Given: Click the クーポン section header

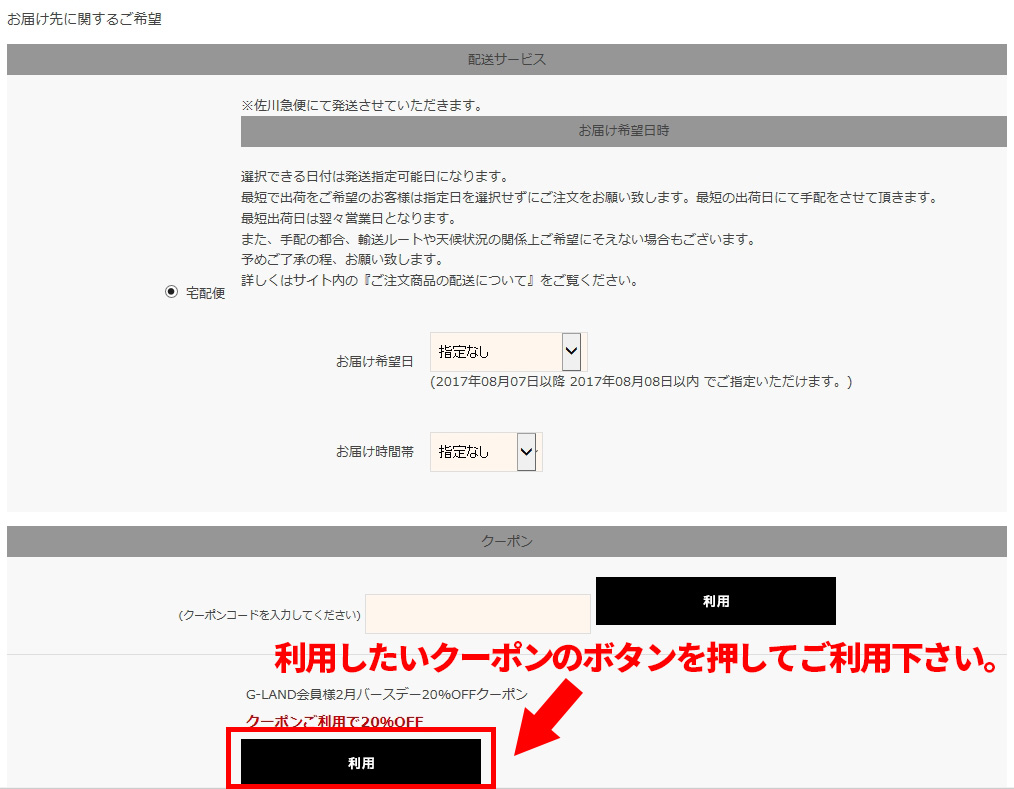Looking at the screenshot, I should (506, 540).
